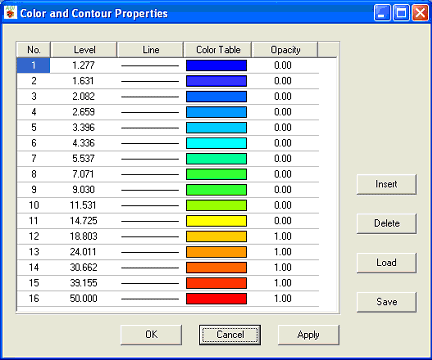This screenshot has width=432, height=360.
Task: Open the dark blue swatch for level 1.277
Action: pos(216,66)
